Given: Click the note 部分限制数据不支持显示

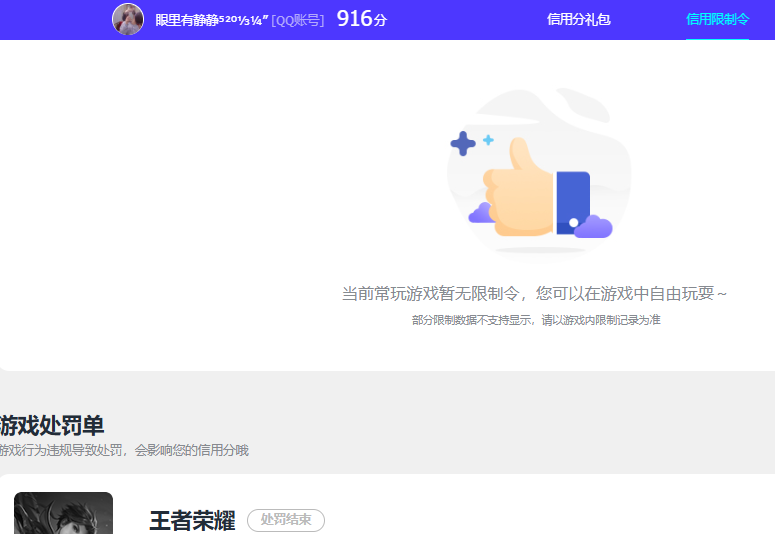Looking at the screenshot, I should [536, 320].
